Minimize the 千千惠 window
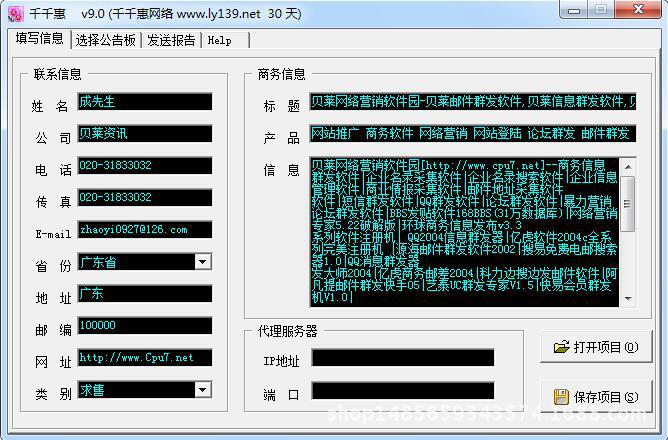The width and height of the screenshot is (668, 440). pyautogui.click(x=574, y=10)
